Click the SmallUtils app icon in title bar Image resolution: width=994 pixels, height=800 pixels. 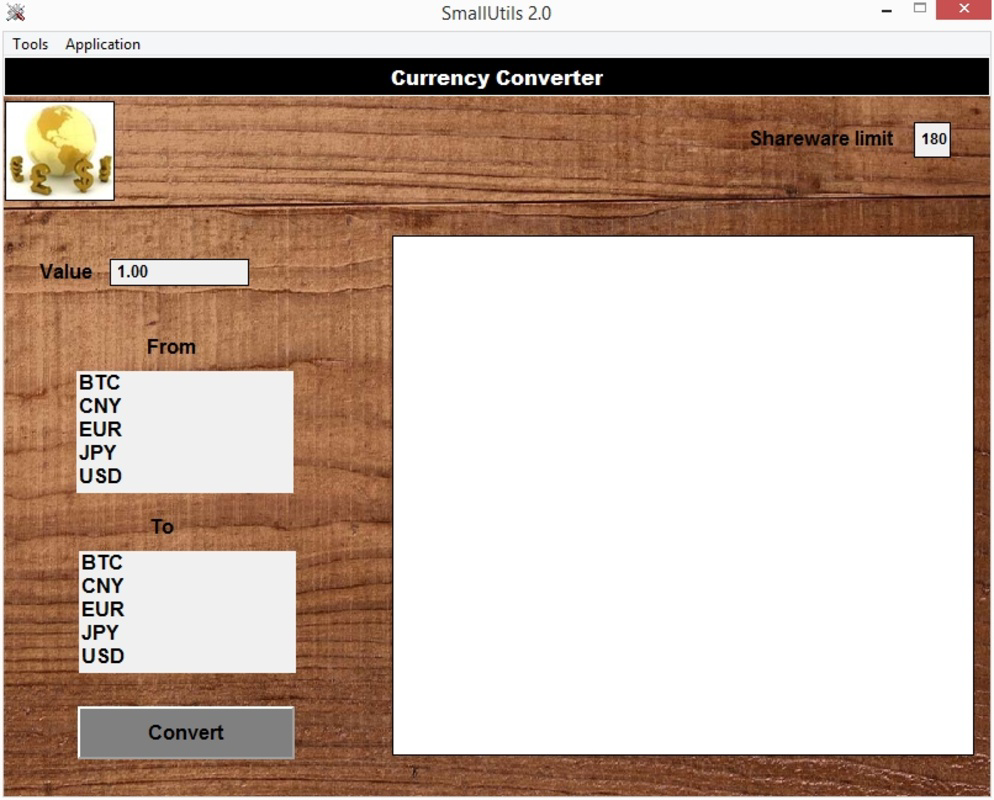pos(15,12)
